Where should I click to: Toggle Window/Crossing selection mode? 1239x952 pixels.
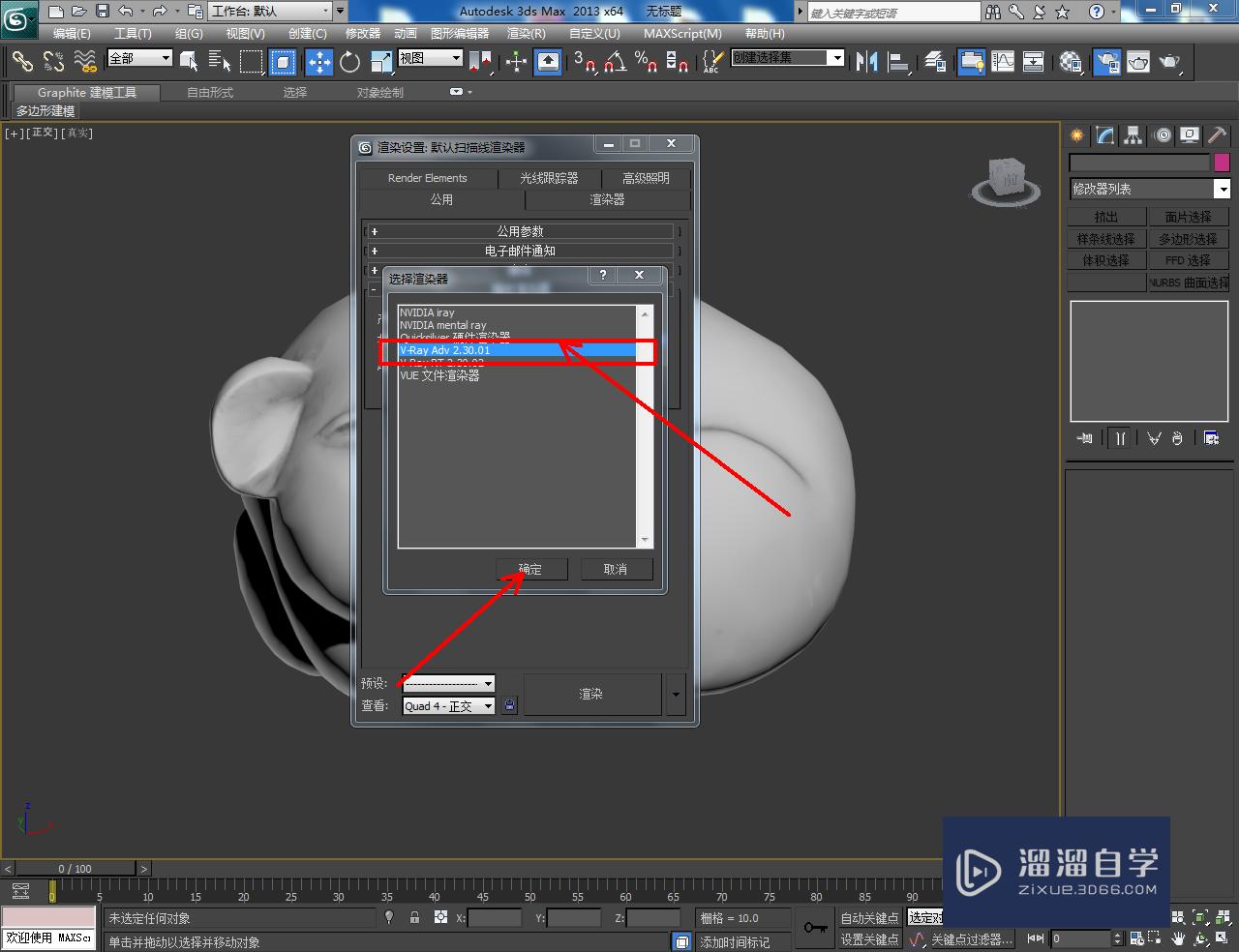pyautogui.click(x=283, y=62)
